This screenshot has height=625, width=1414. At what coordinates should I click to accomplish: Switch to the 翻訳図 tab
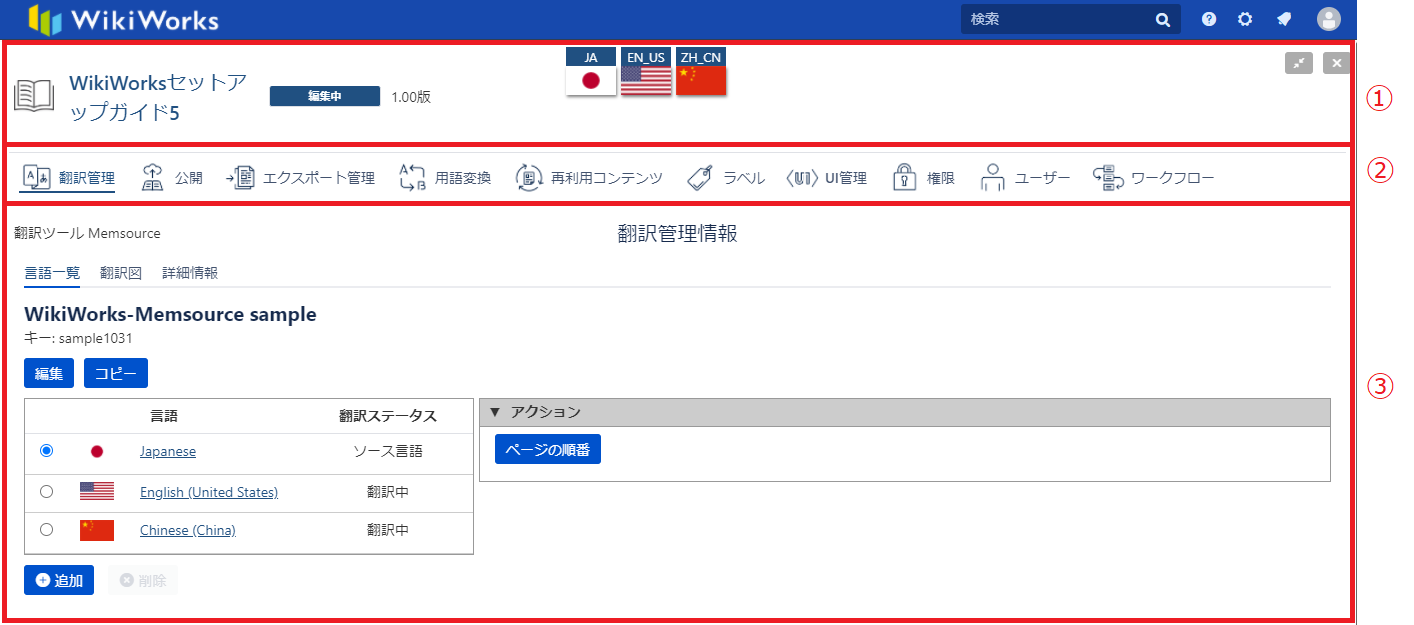(x=121, y=273)
